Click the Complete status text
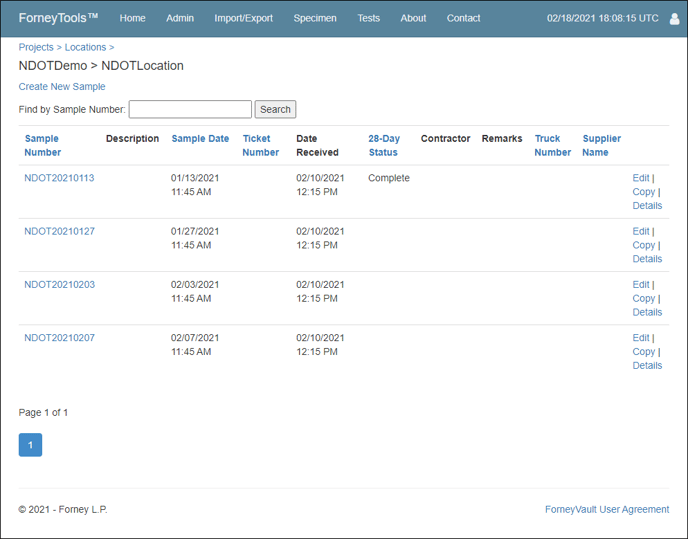688x539 pixels. click(x=389, y=178)
